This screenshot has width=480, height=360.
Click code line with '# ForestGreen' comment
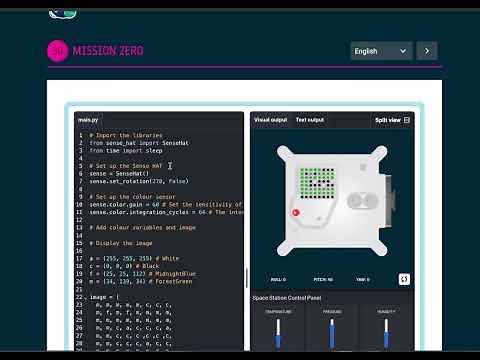click(141, 281)
